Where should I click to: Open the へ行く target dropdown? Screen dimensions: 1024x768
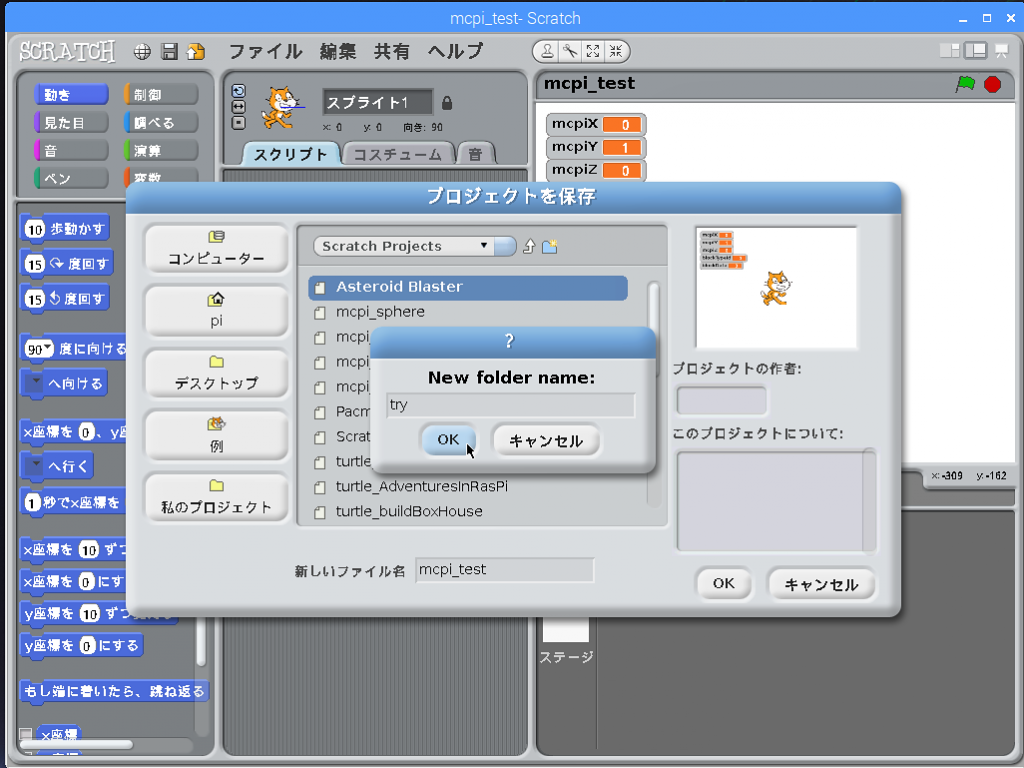pyautogui.click(x=35, y=464)
